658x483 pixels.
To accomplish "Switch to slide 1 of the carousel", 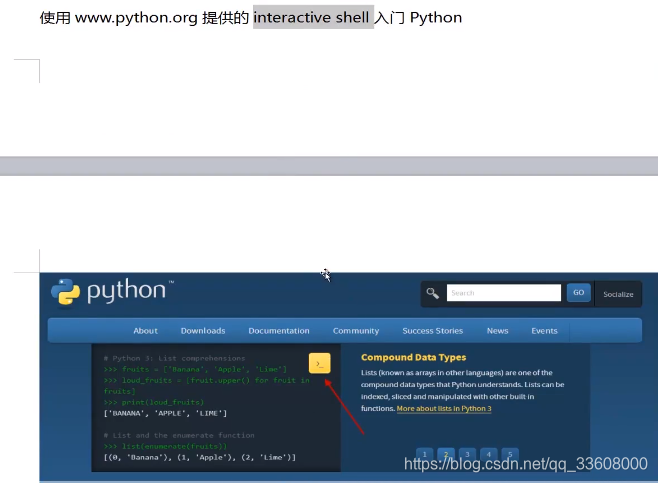I will pyautogui.click(x=425, y=454).
